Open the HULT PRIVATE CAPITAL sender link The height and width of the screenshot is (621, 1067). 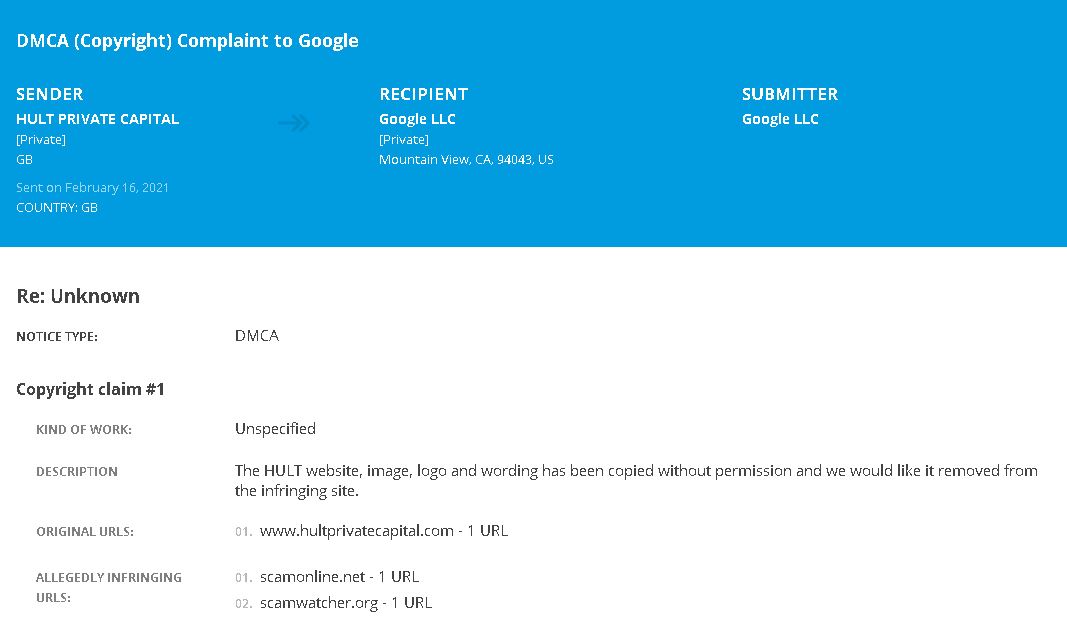tap(97, 119)
